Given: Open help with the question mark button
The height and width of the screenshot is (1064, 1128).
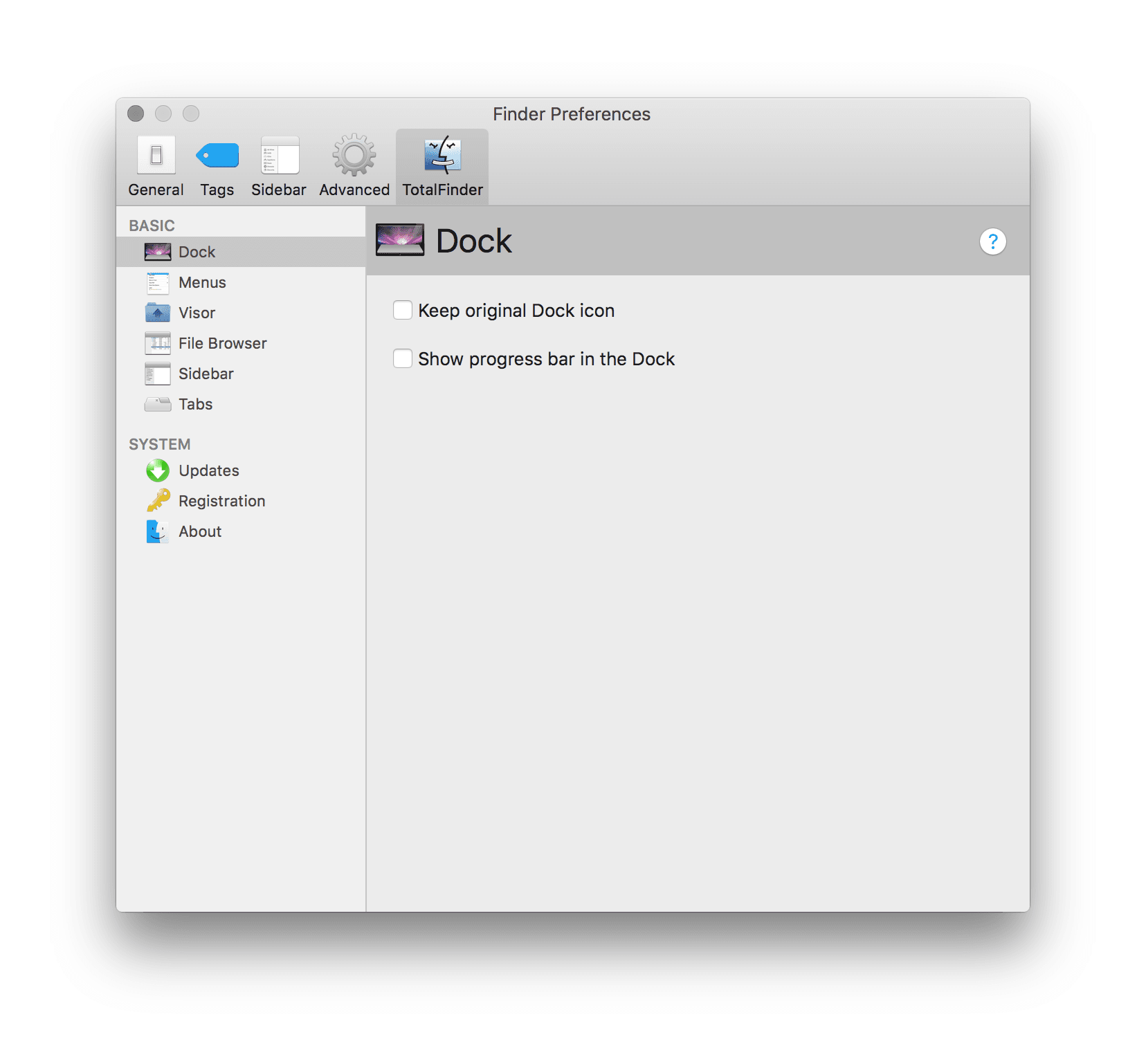Looking at the screenshot, I should coord(993,241).
